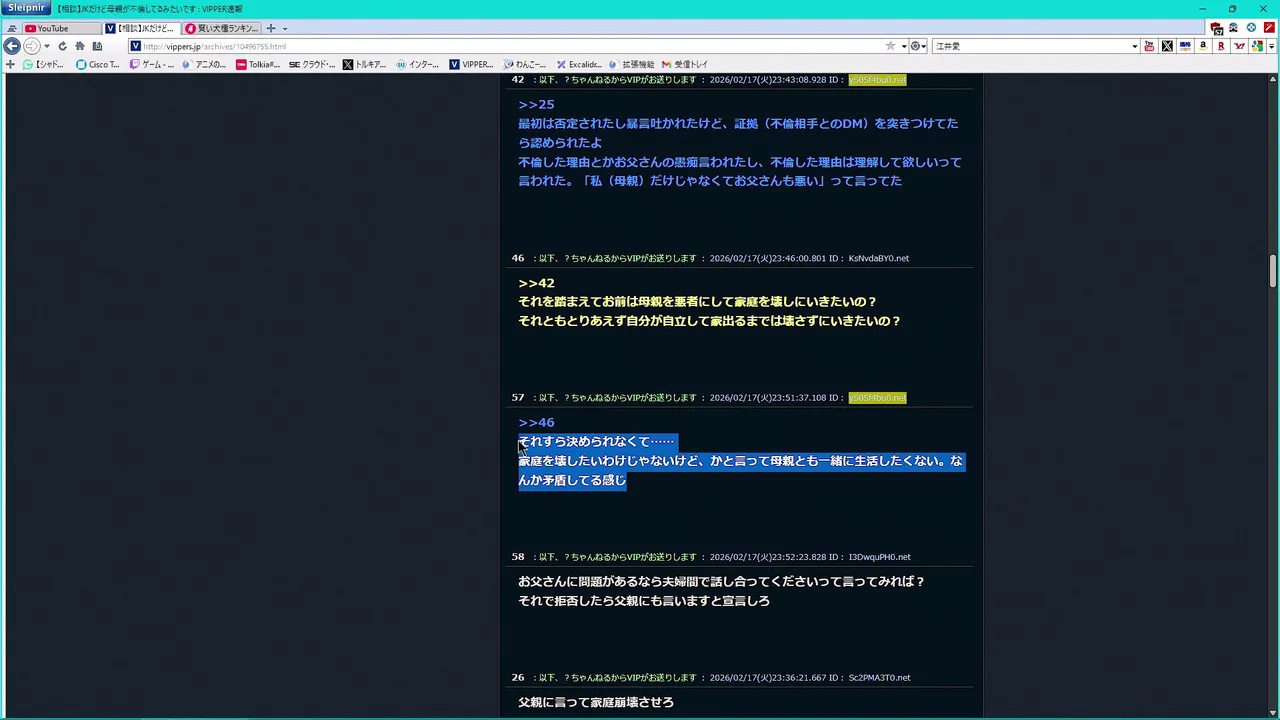Select the 【相談】JKだけど tab
The width and height of the screenshot is (1280, 720).
[141, 29]
